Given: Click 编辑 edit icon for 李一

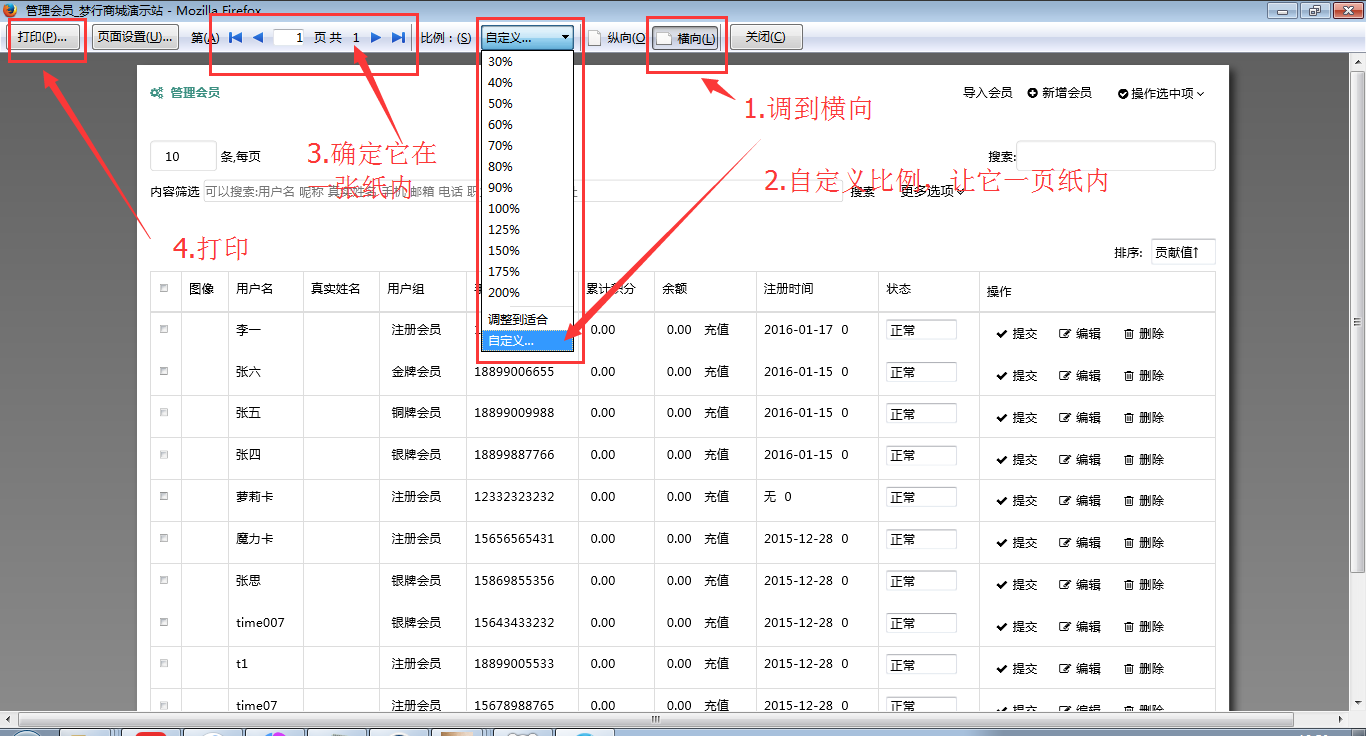Looking at the screenshot, I should [1065, 334].
